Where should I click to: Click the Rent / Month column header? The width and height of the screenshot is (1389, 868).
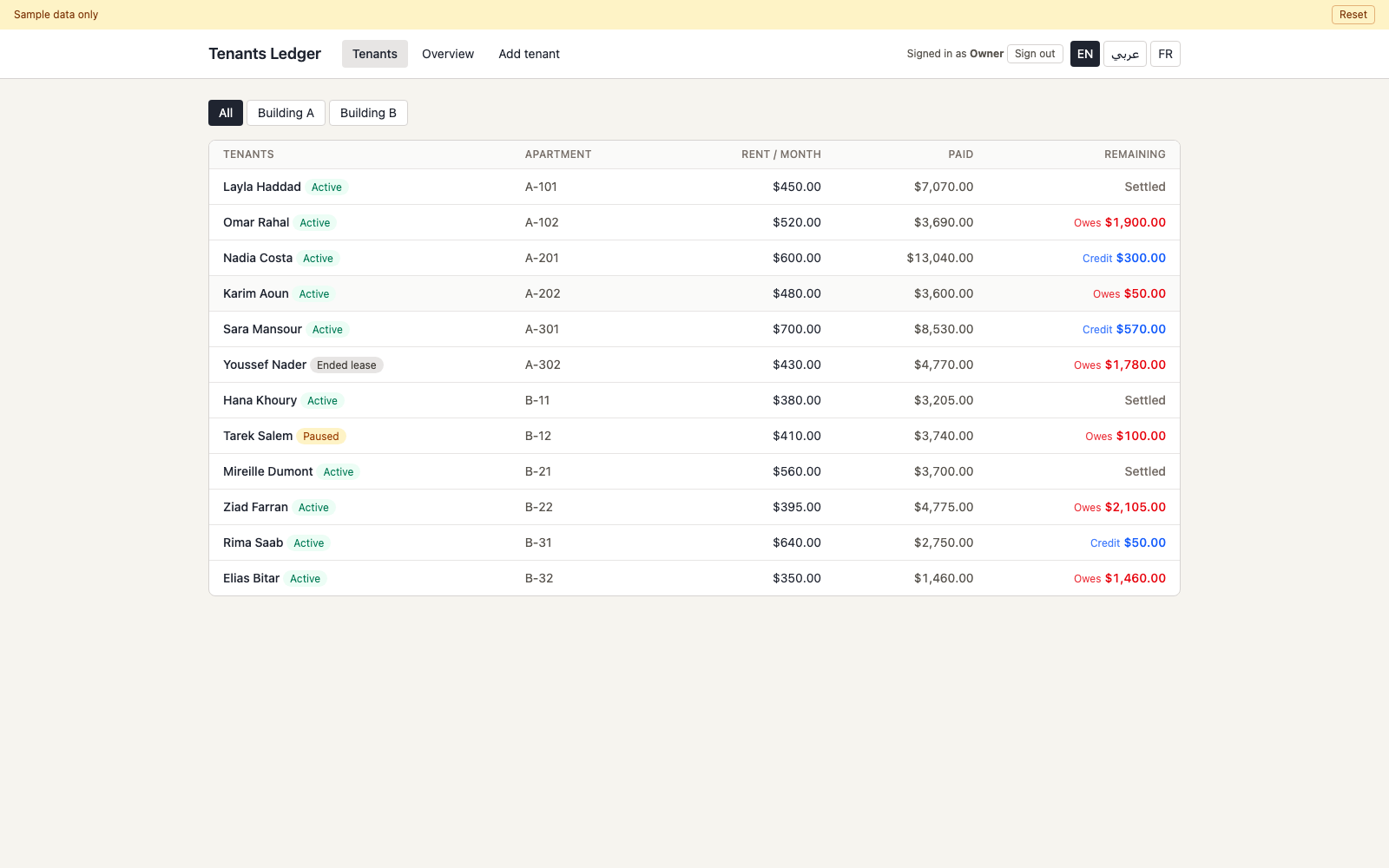point(781,155)
